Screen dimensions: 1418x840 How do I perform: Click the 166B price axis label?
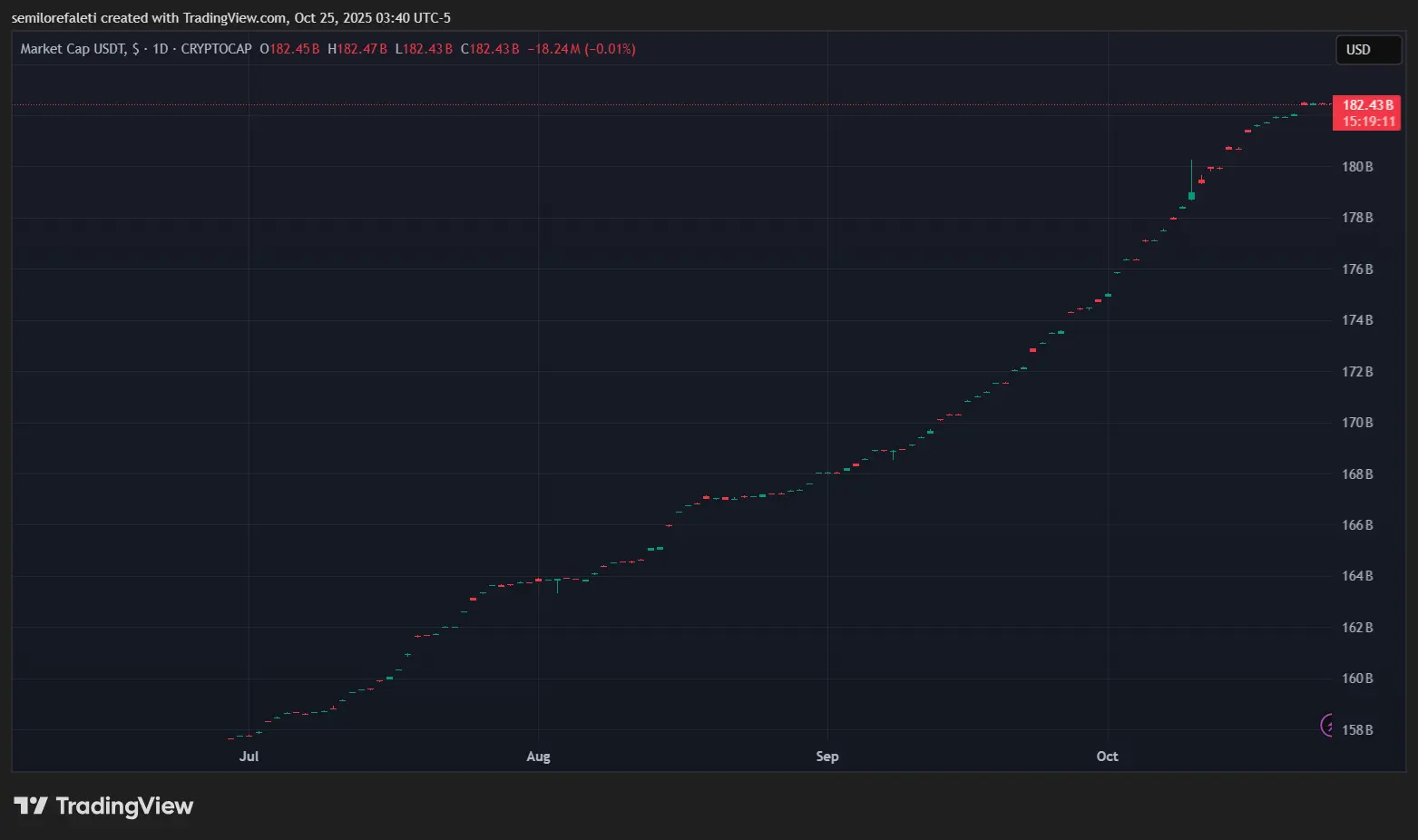coord(1357,525)
